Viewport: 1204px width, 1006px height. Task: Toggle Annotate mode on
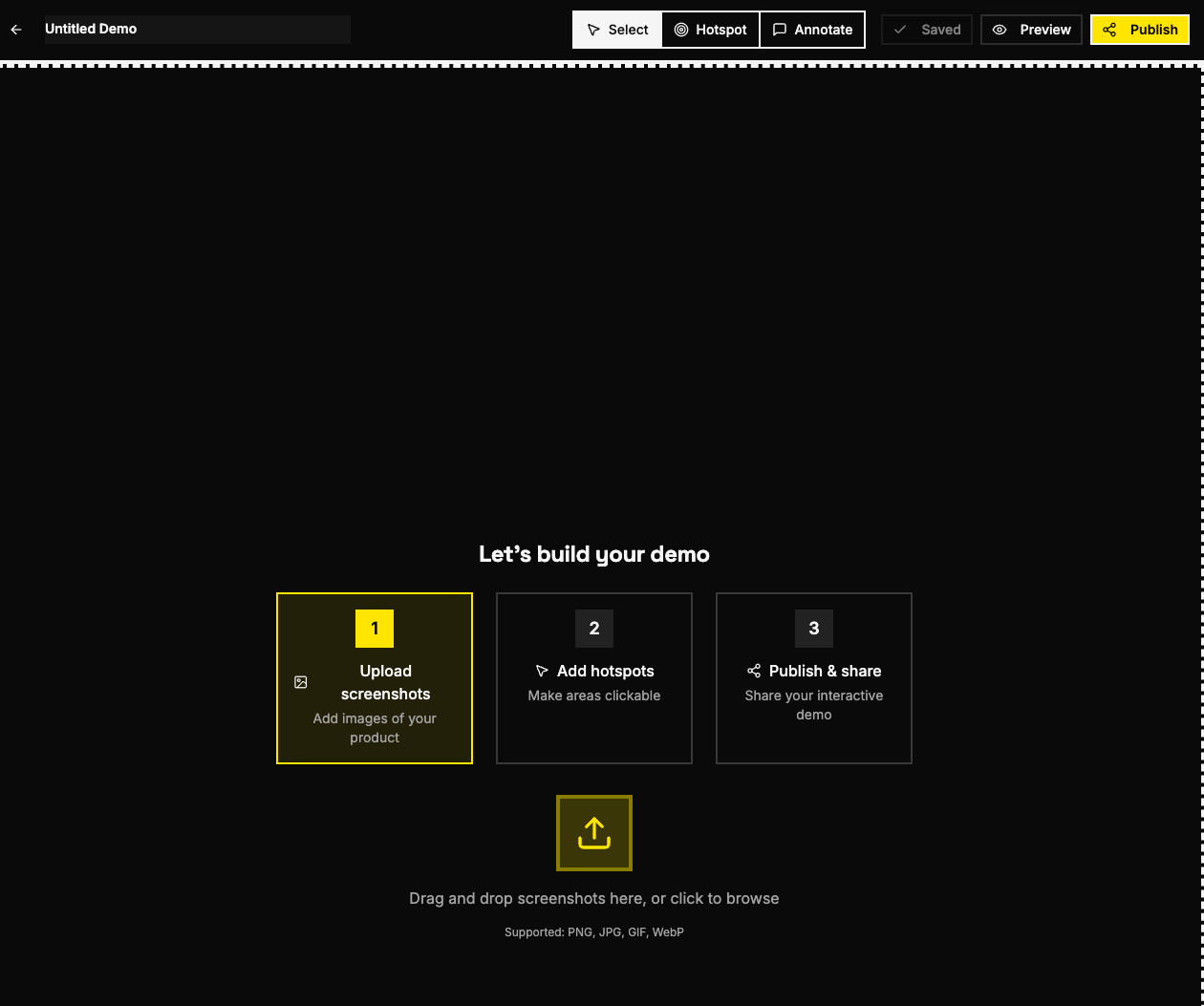tap(812, 30)
